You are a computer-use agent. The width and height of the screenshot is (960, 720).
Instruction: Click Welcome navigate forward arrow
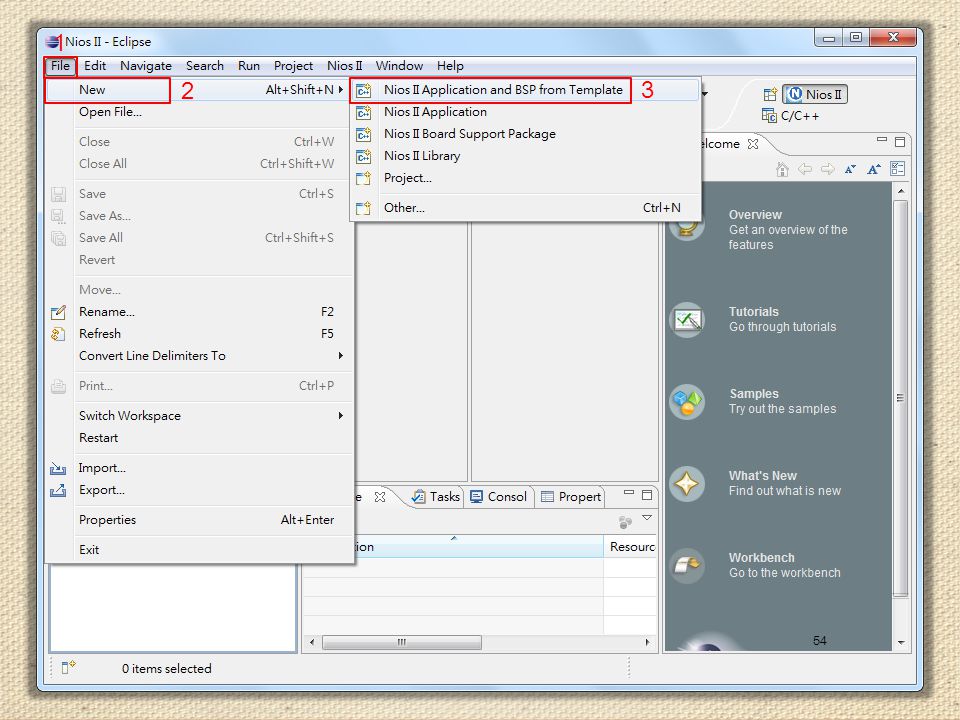pyautogui.click(x=828, y=169)
